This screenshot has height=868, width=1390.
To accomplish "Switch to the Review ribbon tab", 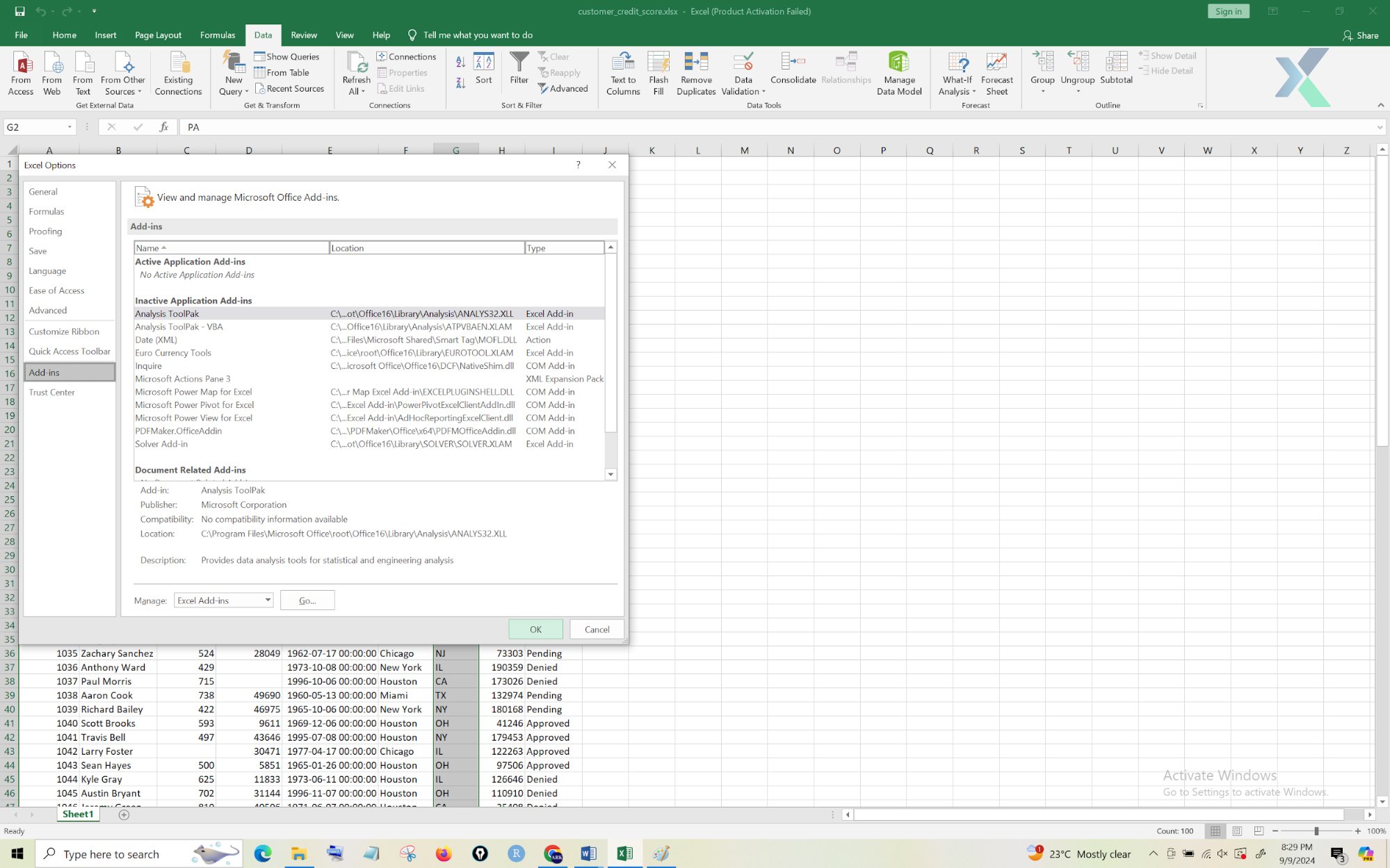I will tap(304, 35).
